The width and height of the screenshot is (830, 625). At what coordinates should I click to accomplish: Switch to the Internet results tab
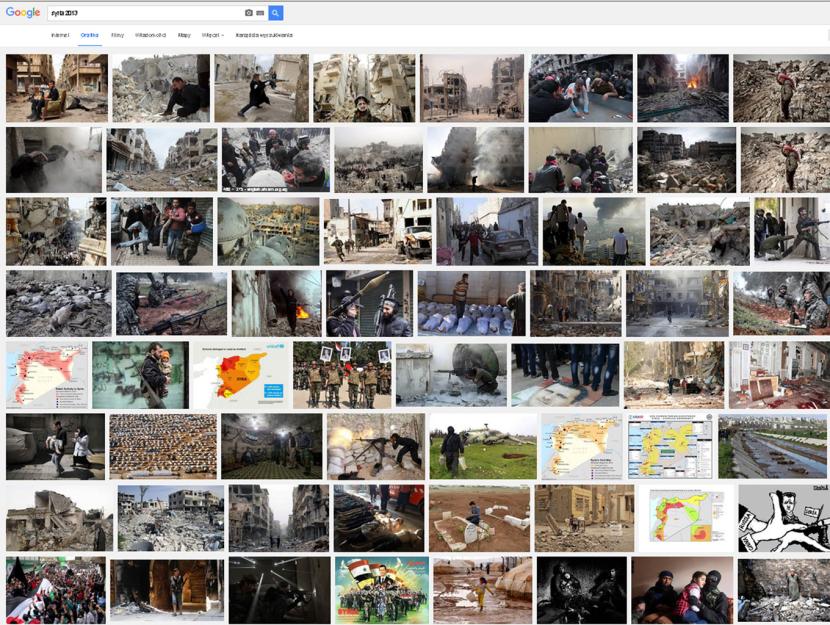pos(60,35)
